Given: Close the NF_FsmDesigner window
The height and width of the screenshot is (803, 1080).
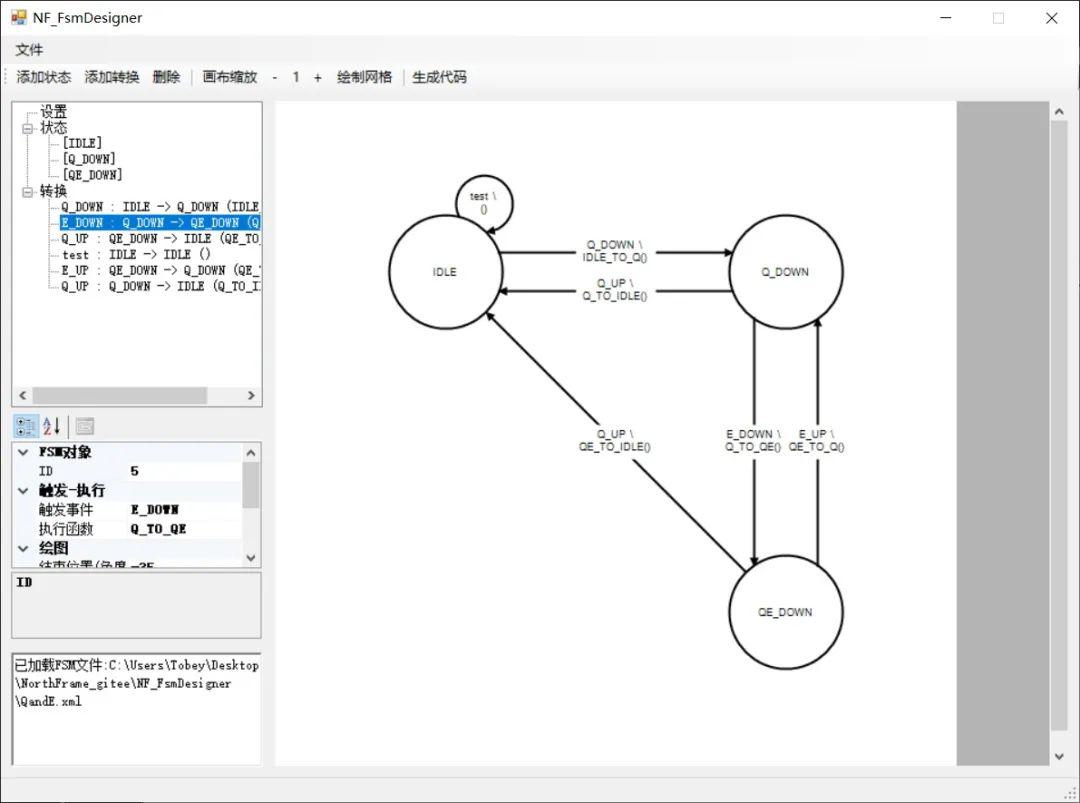Looking at the screenshot, I should (x=1052, y=18).
